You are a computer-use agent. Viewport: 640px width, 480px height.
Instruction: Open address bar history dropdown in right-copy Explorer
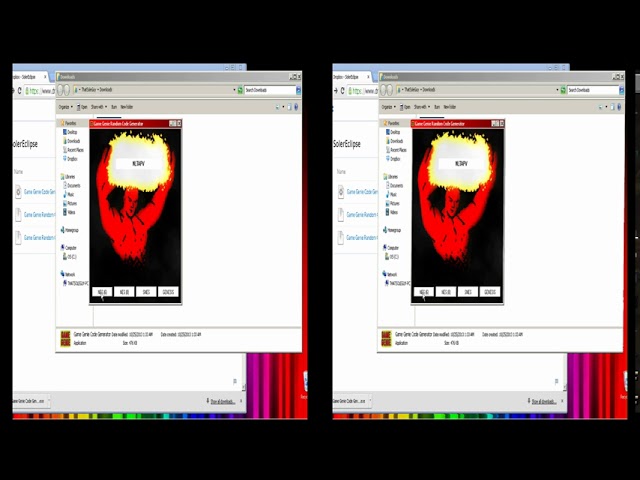click(557, 90)
